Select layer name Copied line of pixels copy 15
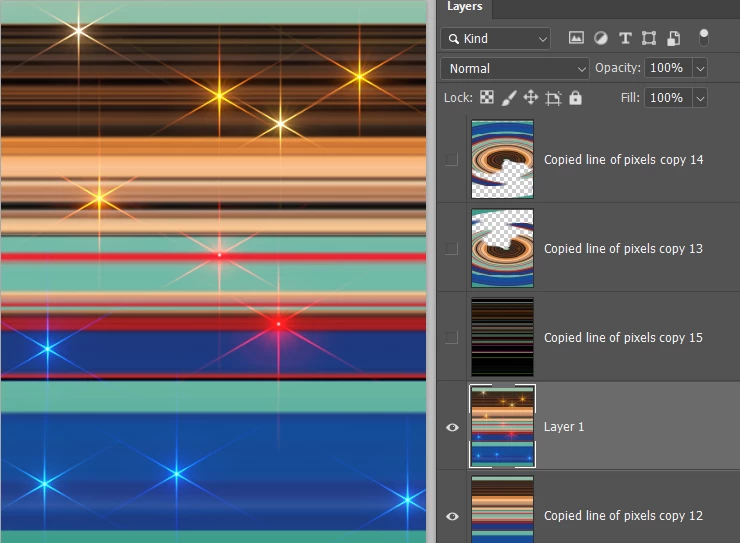 623,337
